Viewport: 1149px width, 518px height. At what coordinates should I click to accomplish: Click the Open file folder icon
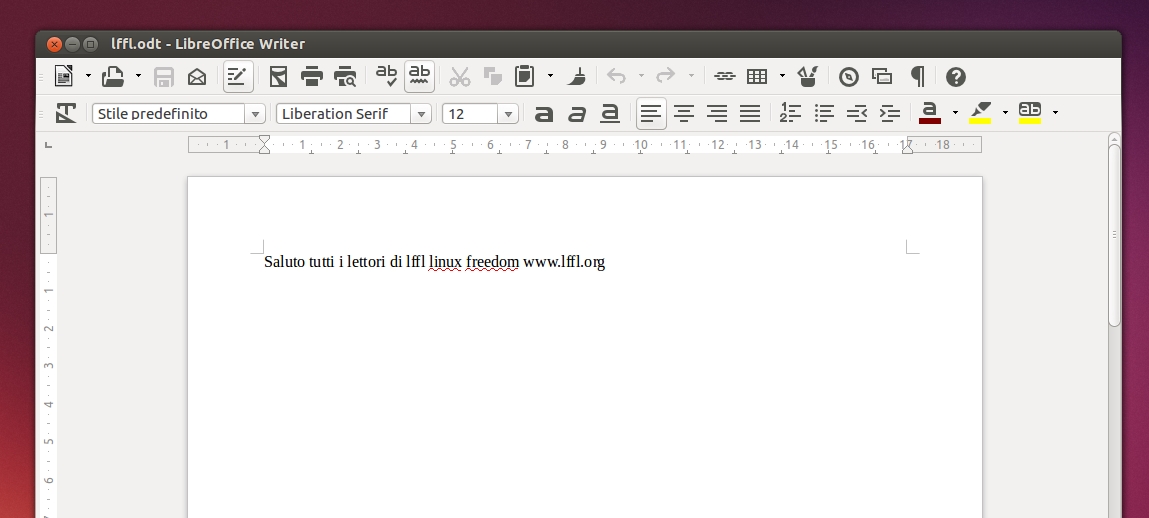[x=113, y=76]
